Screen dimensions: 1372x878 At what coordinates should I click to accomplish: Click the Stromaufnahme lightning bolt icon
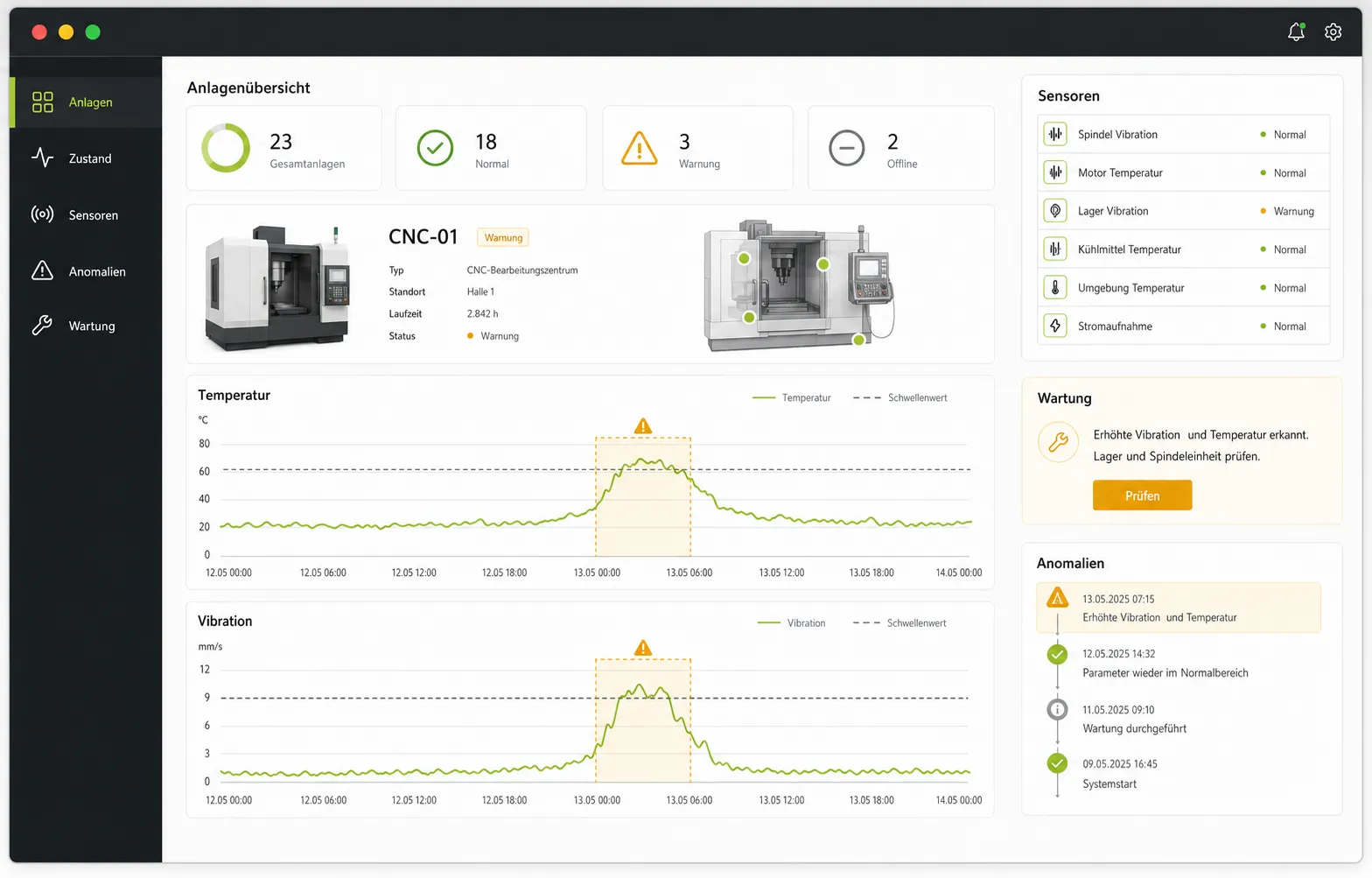tap(1055, 326)
